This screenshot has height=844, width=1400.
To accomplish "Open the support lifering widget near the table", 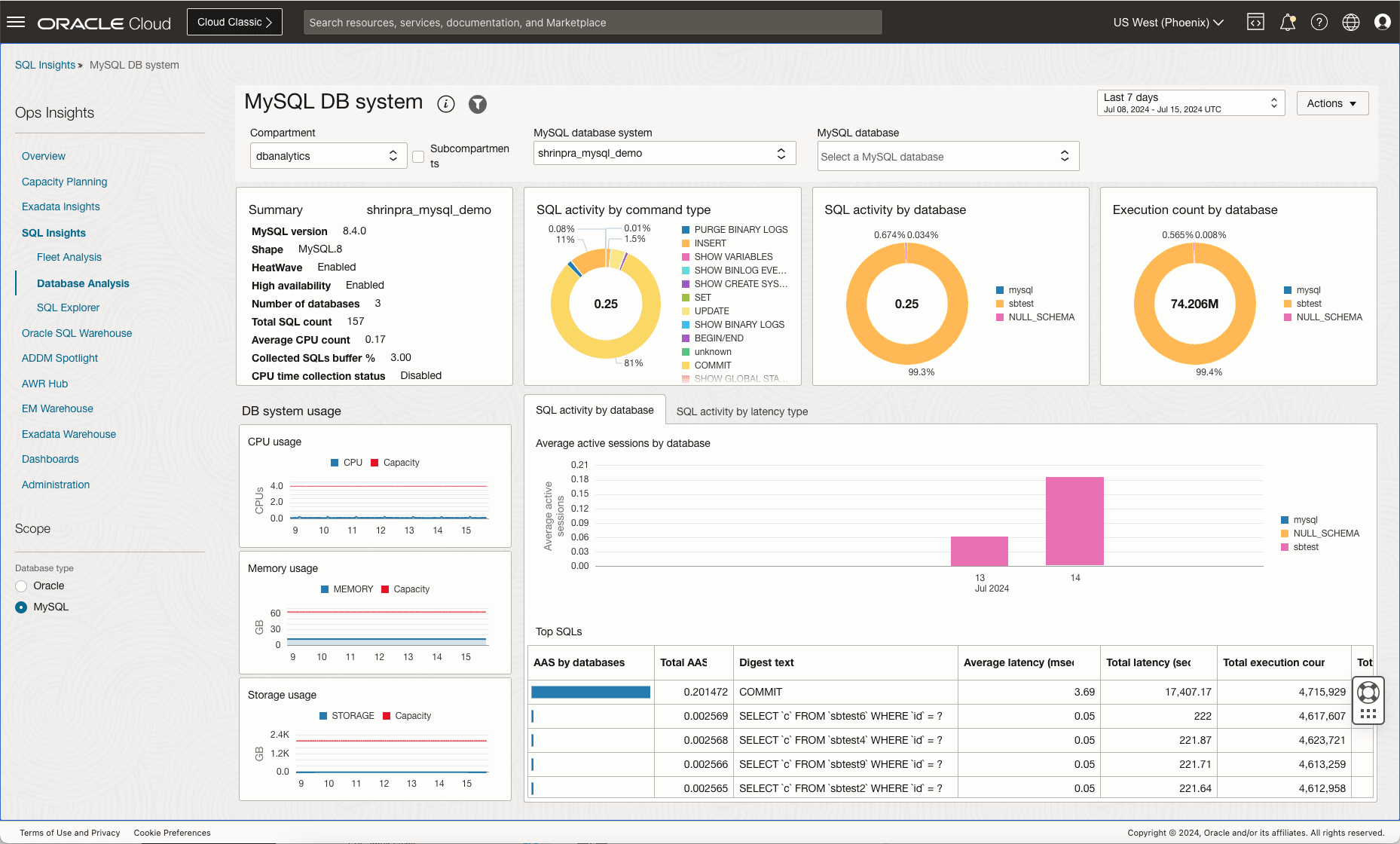I will (1368, 692).
